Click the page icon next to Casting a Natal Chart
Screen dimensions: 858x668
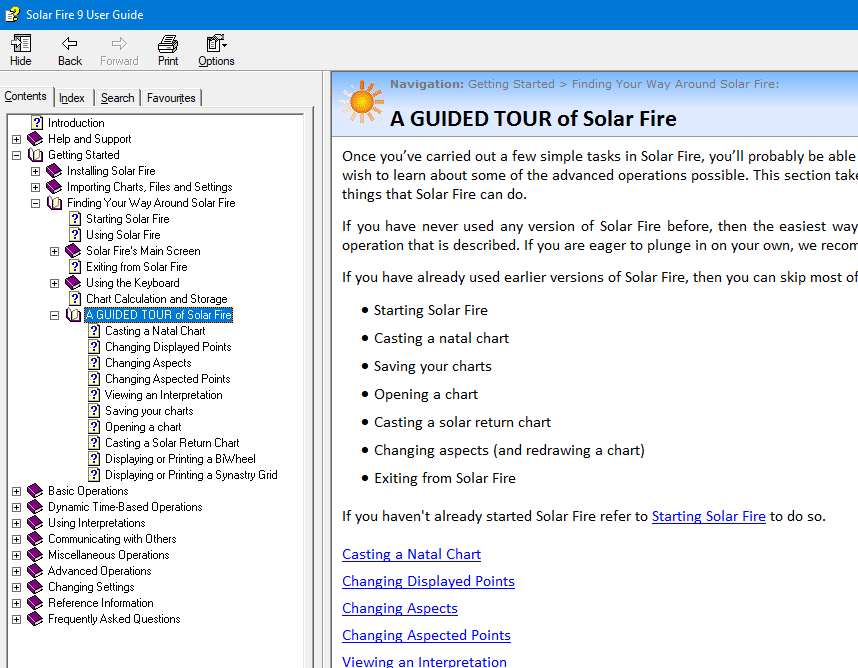pos(94,331)
